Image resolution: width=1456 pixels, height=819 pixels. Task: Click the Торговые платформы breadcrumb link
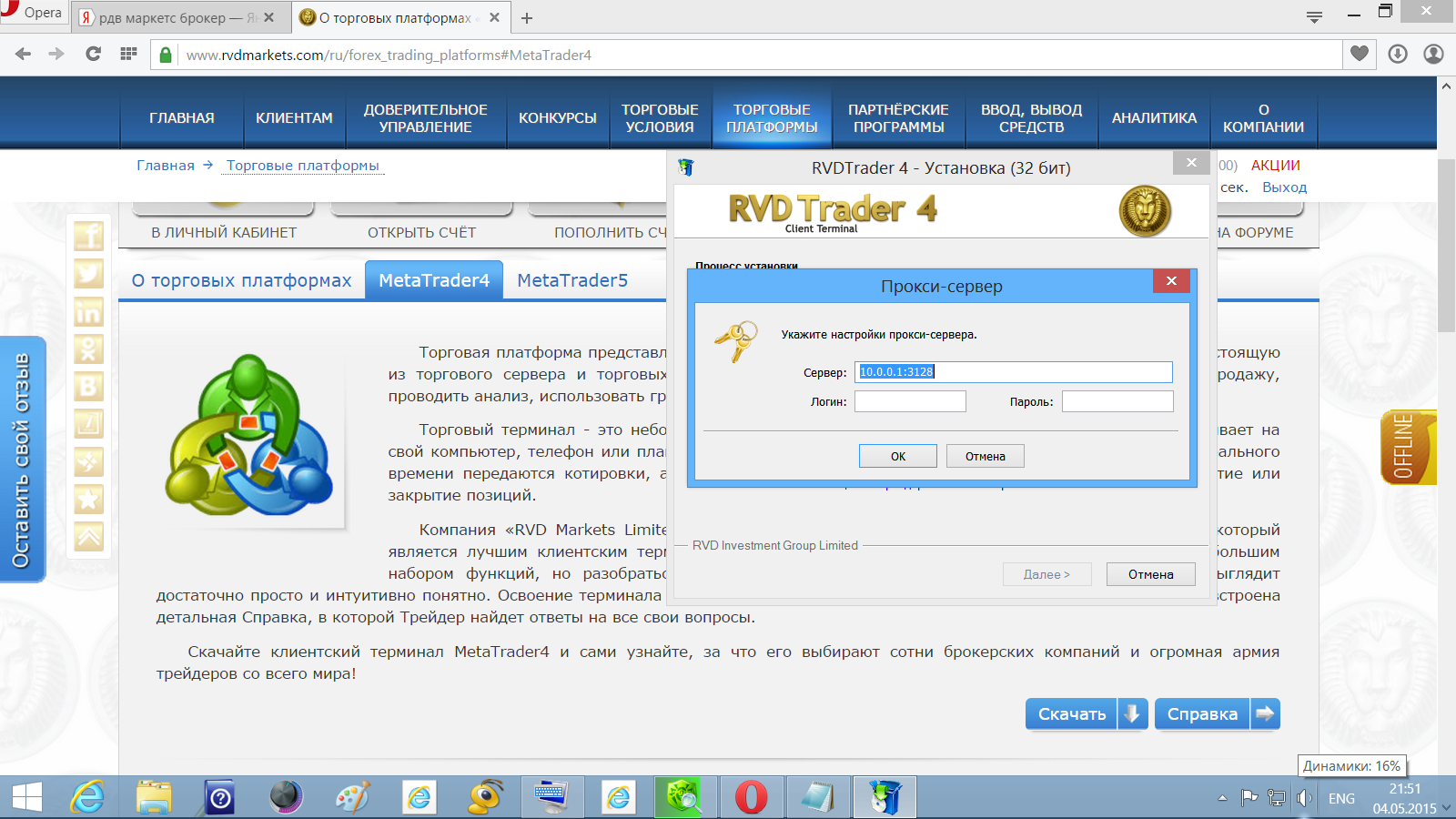pyautogui.click(x=303, y=166)
